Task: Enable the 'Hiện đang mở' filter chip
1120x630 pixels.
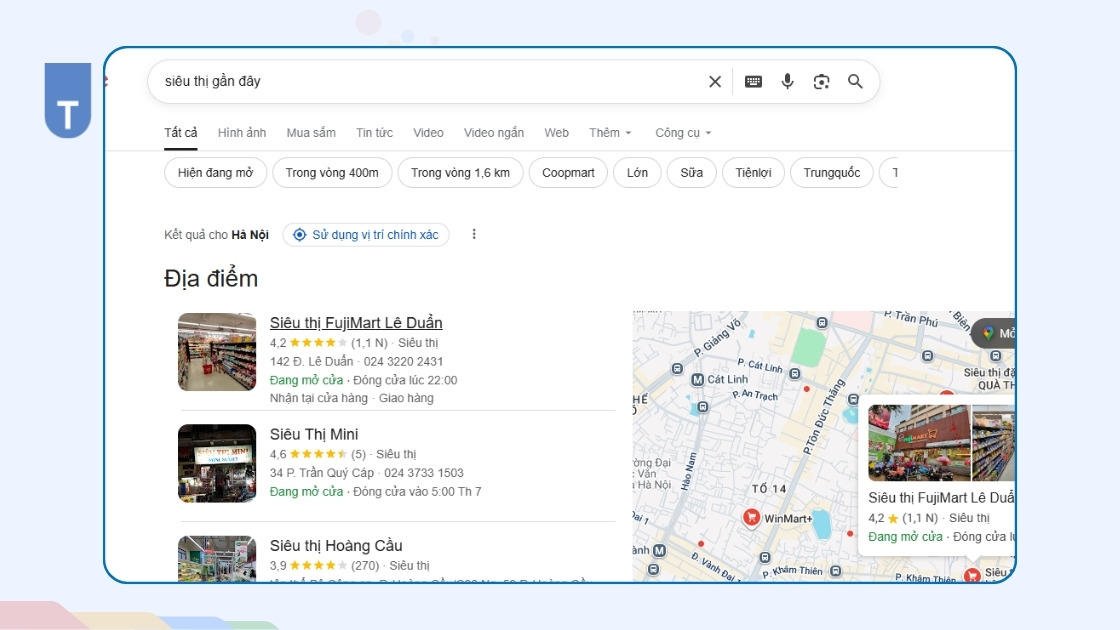Action: [216, 172]
